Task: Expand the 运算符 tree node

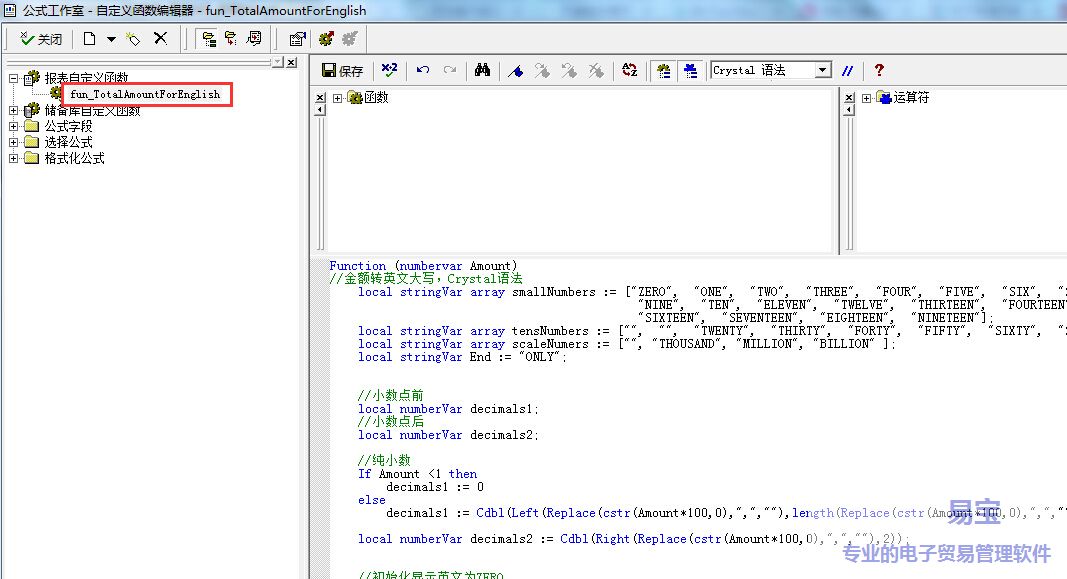Action: 866,98
